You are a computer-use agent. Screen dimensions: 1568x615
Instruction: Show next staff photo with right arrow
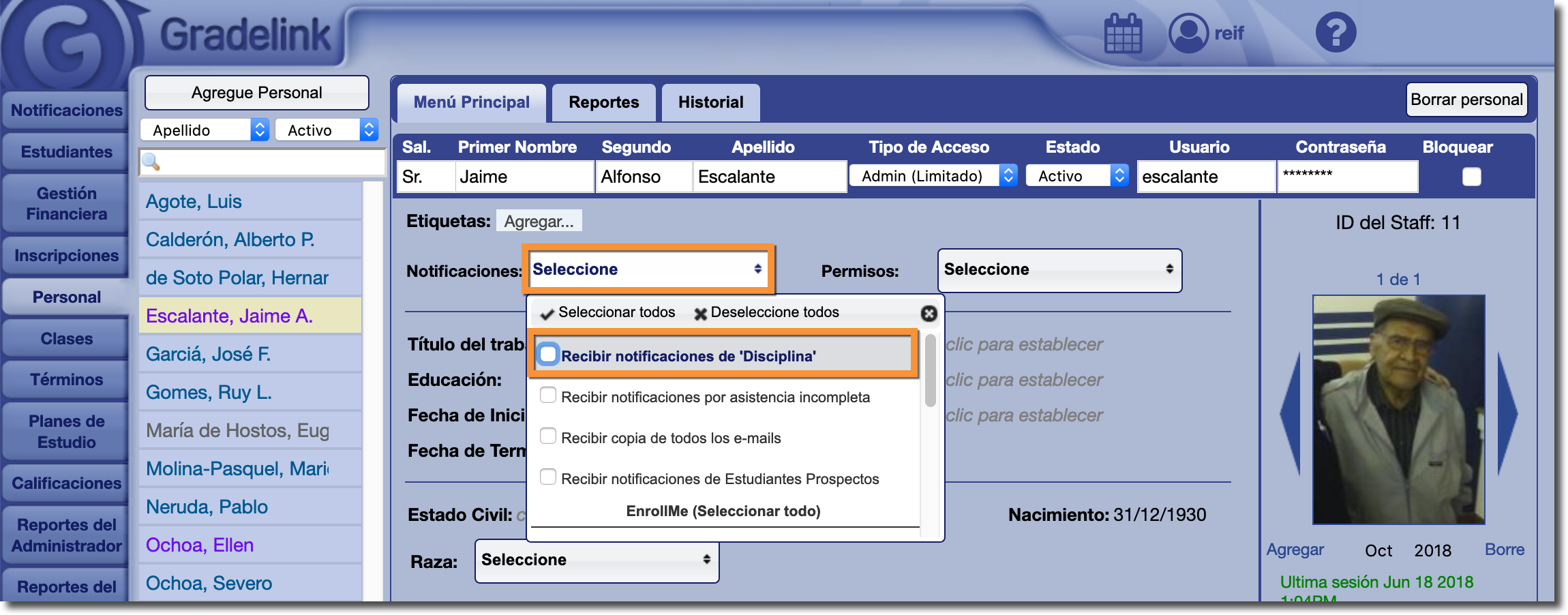click(1507, 414)
